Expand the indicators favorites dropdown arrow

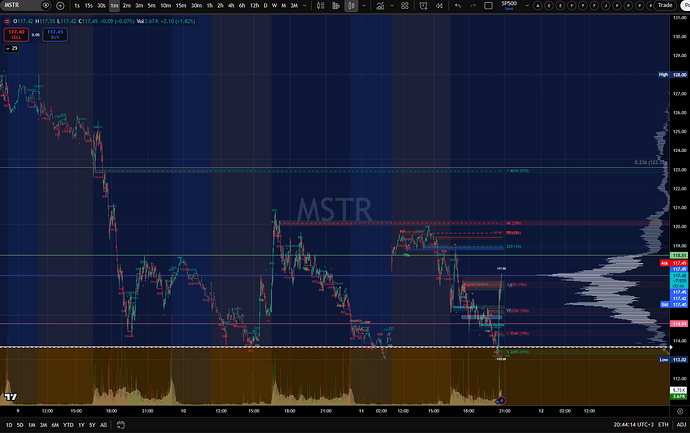392,6
